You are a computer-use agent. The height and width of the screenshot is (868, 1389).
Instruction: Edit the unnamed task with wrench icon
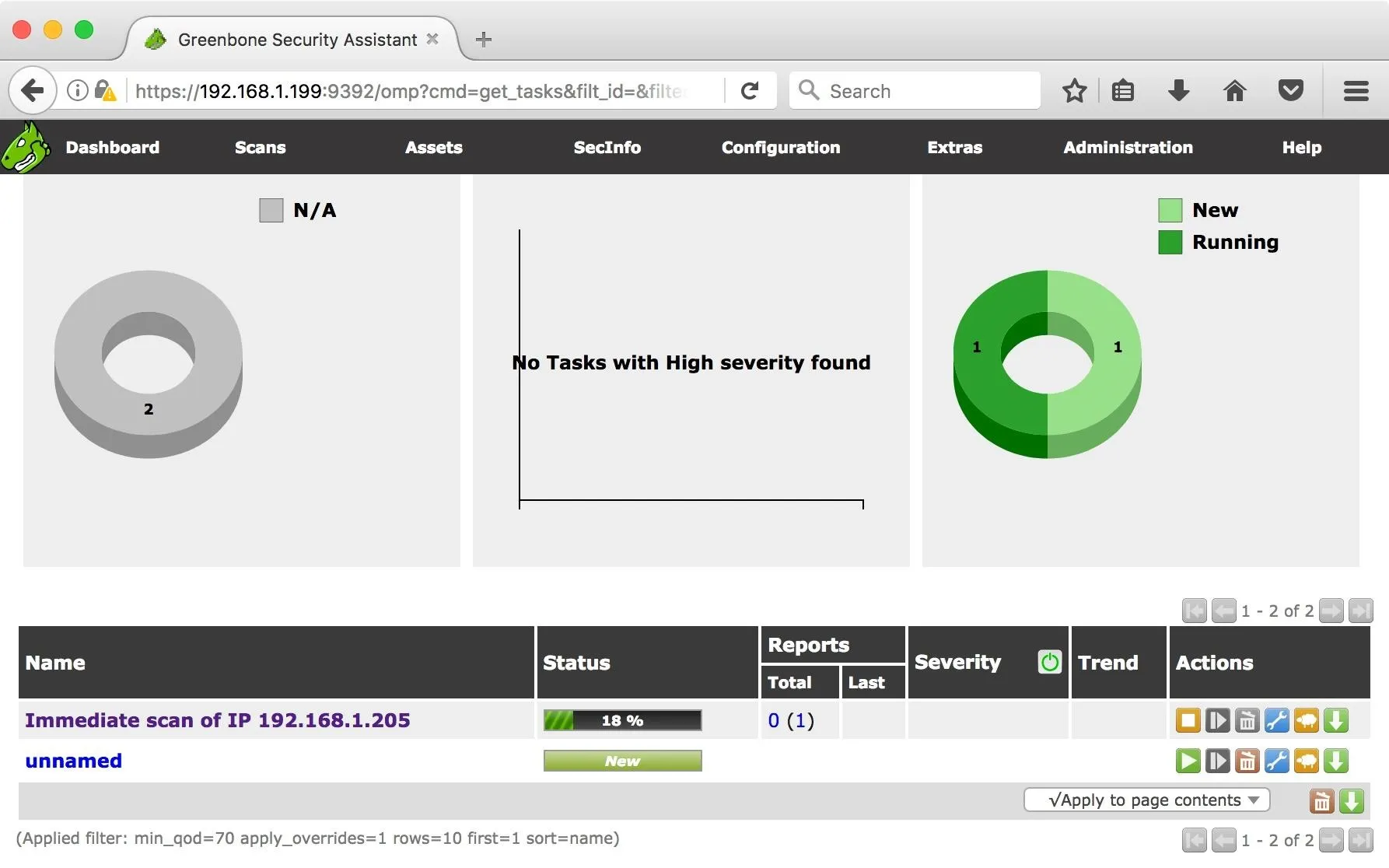(1276, 761)
